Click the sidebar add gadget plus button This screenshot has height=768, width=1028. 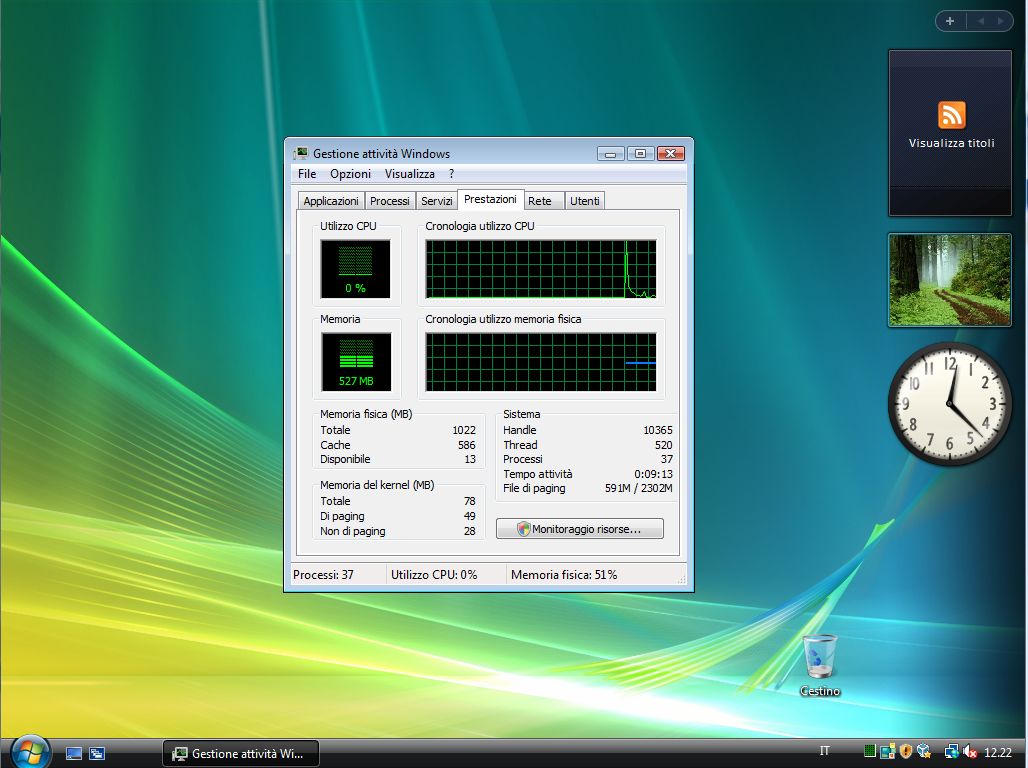950,21
